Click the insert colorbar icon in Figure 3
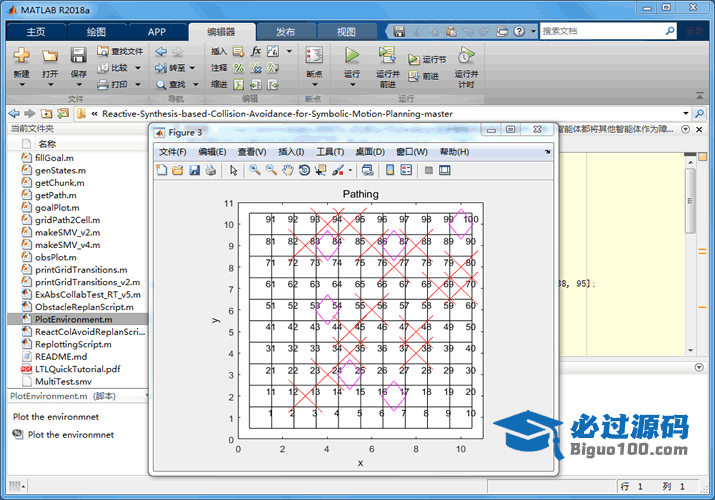 point(390,170)
